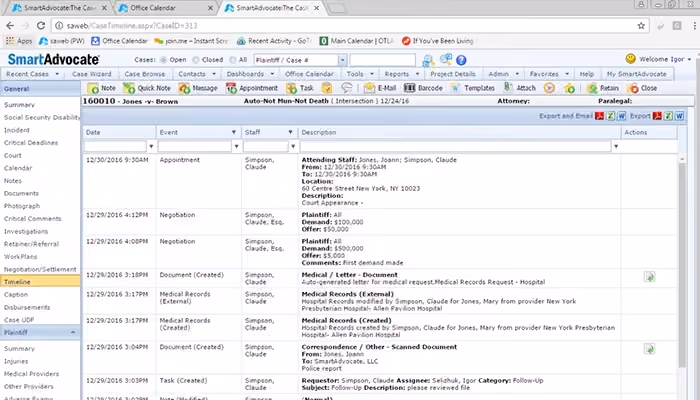Click the checklist icon after Task
The height and width of the screenshot is (400, 700).
coord(327,88)
